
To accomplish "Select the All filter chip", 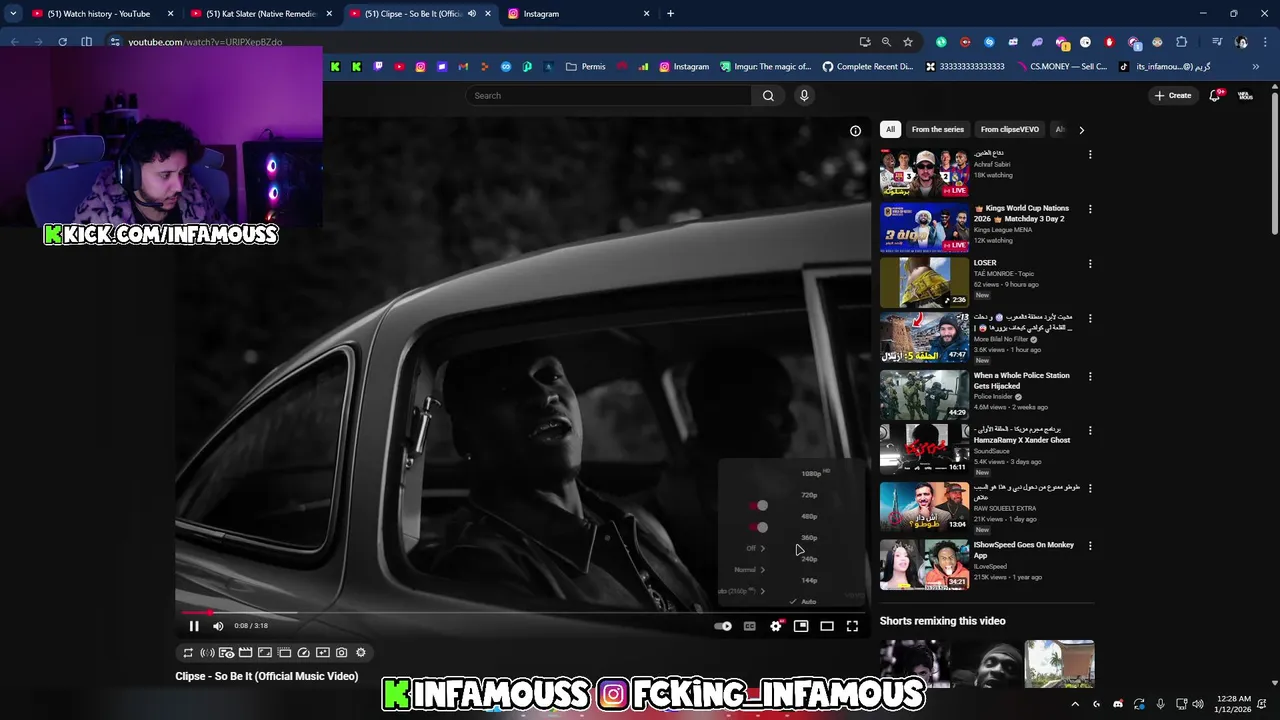I will tap(890, 129).
